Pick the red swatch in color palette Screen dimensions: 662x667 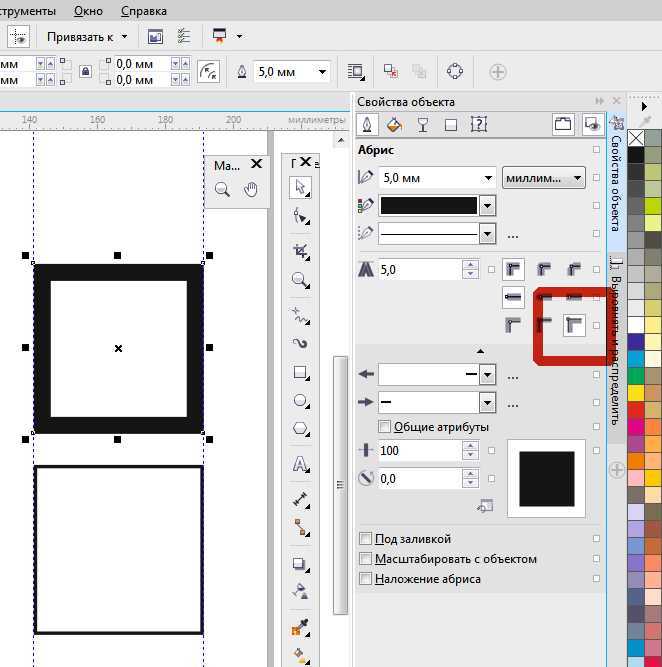click(636, 410)
